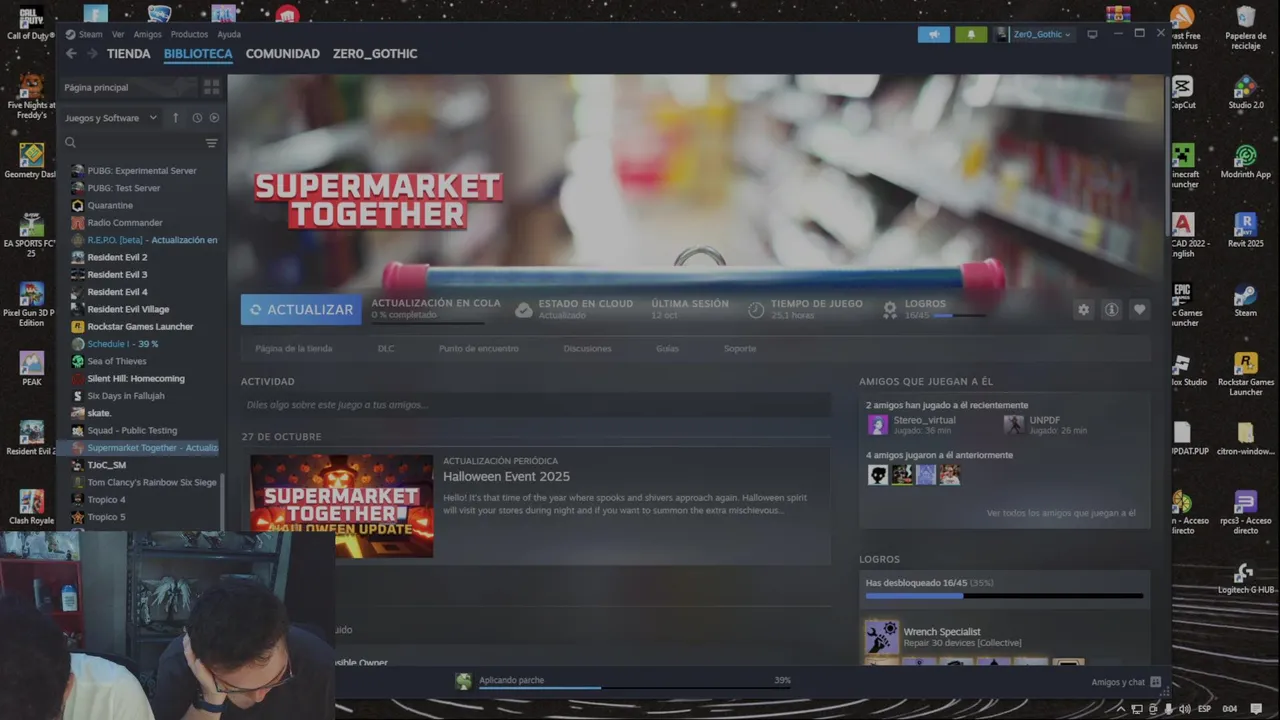Open the Ayuda menu
1280x720 pixels.
[229, 34]
